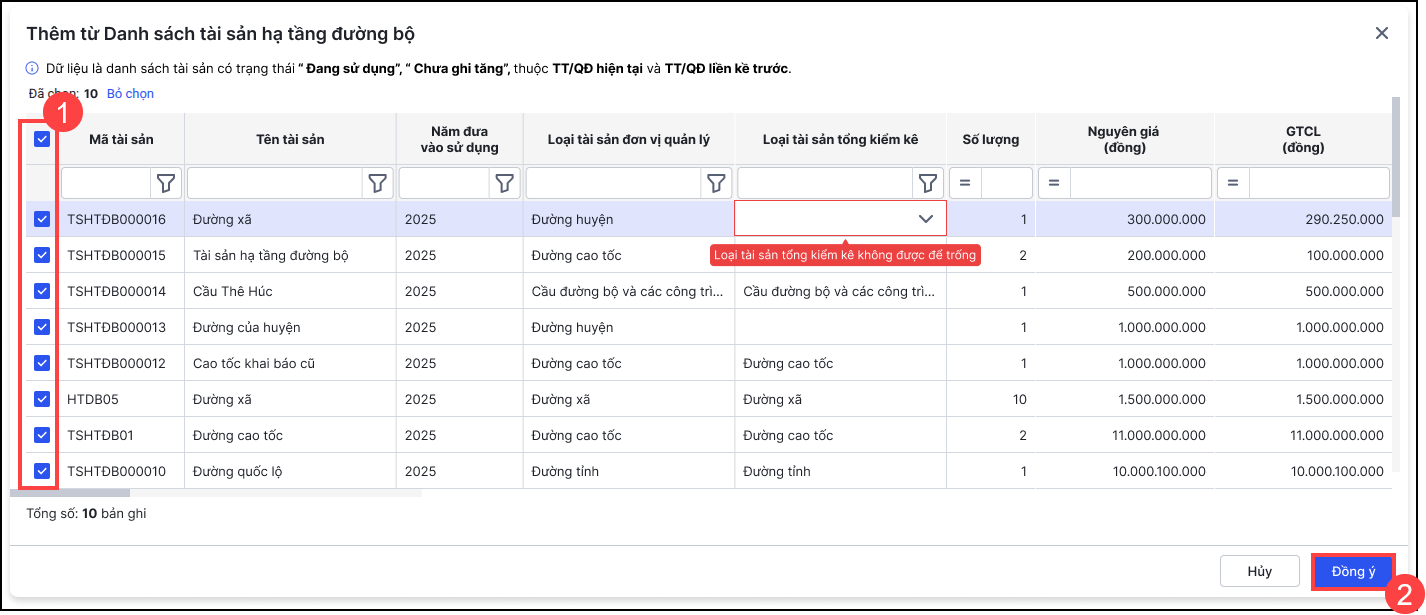Click equals operator in Nguyên giá filter
This screenshot has height=615, width=1426.
tap(1054, 183)
